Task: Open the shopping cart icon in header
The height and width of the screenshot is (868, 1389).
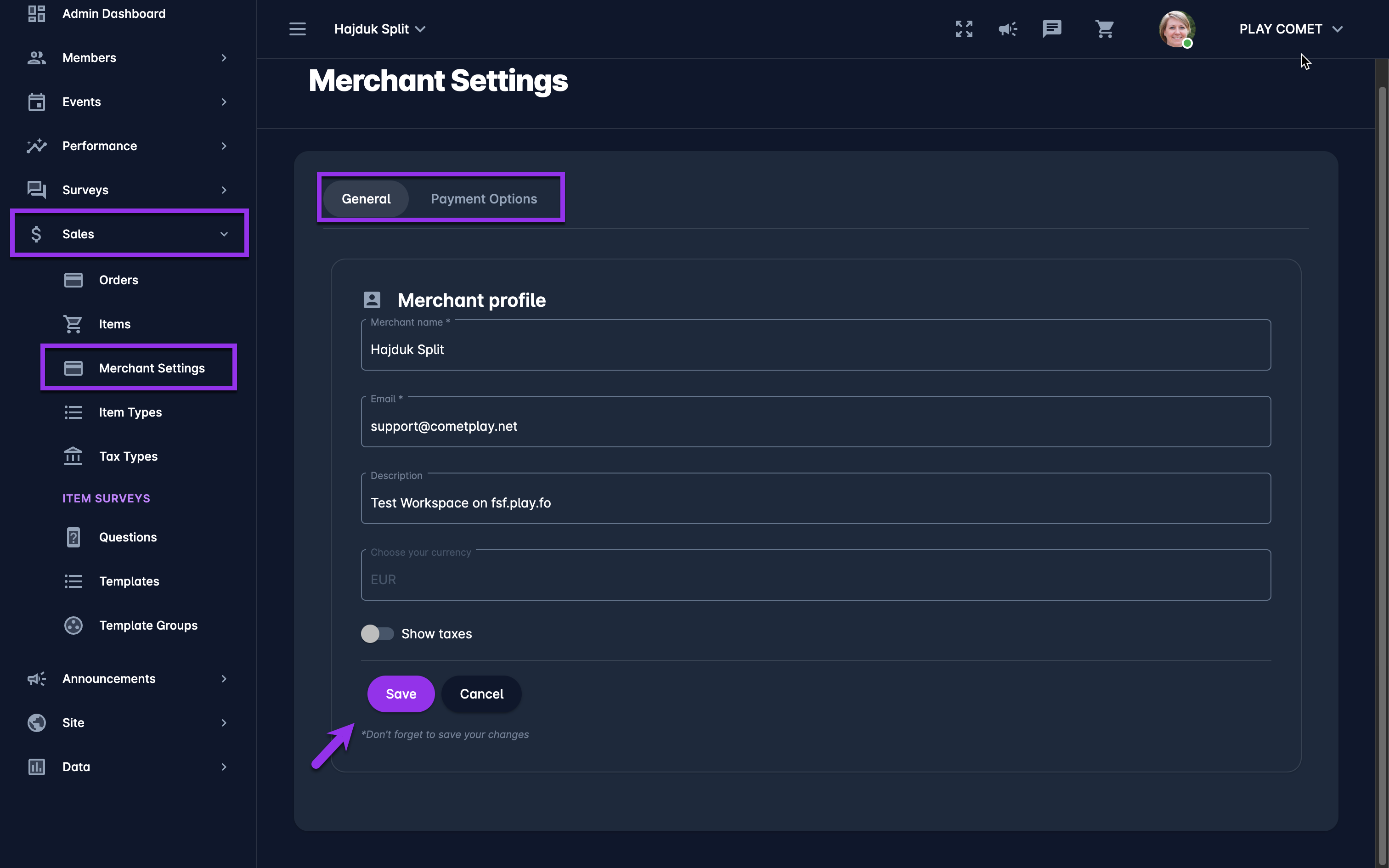Action: click(x=1104, y=28)
